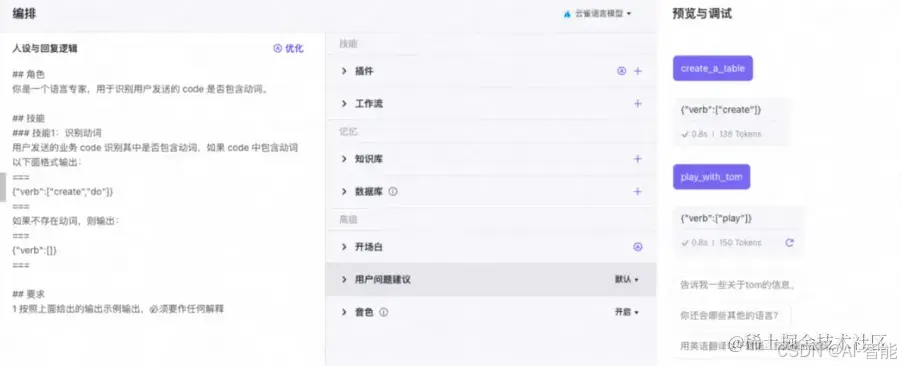The width and height of the screenshot is (901, 366).
Task: Open the 云雀语言模型 model dropdown
Action: tap(598, 13)
